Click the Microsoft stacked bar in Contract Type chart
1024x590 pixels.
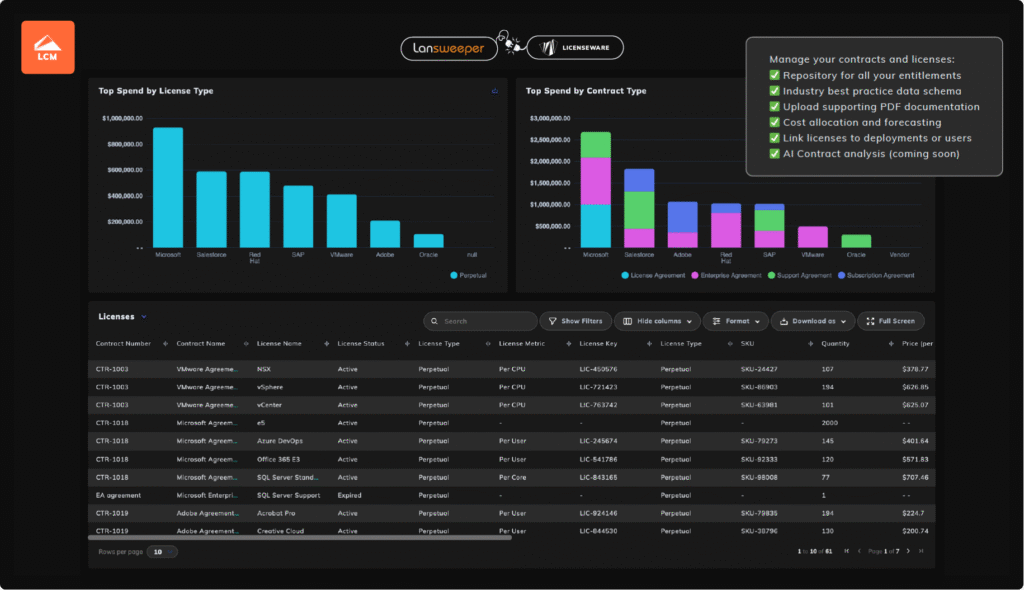596,190
